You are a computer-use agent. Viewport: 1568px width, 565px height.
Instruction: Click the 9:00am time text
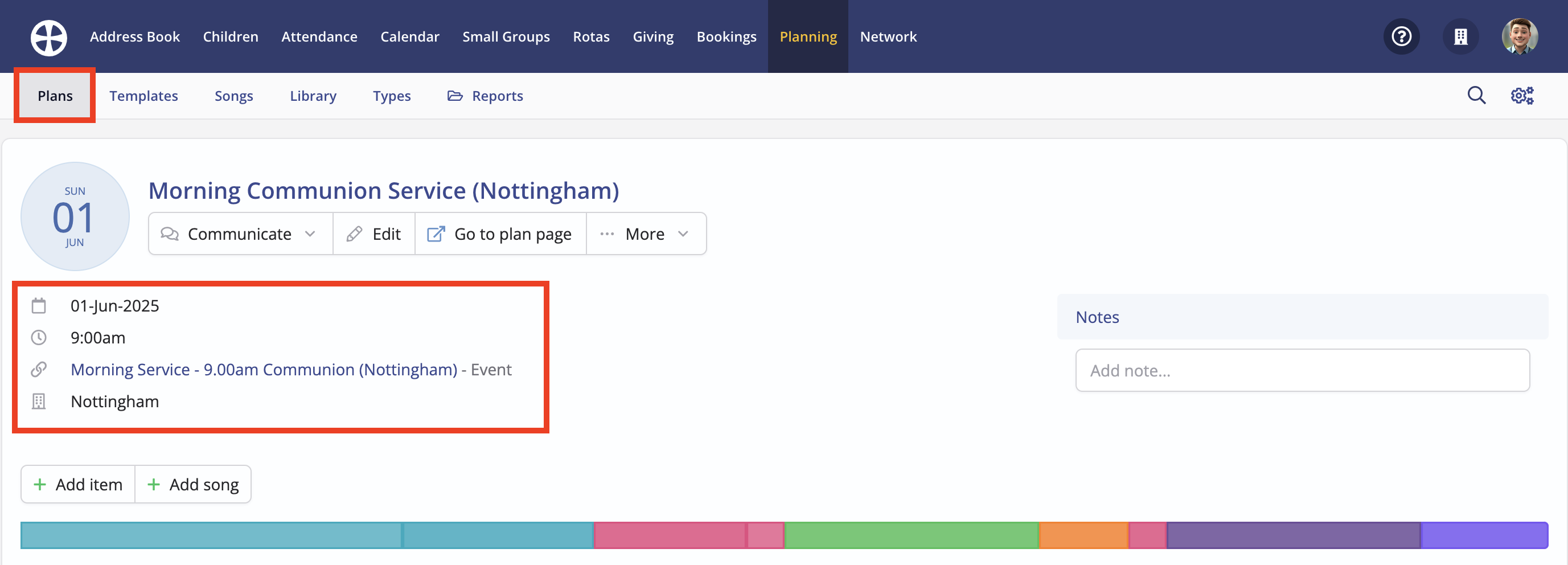coord(97,337)
